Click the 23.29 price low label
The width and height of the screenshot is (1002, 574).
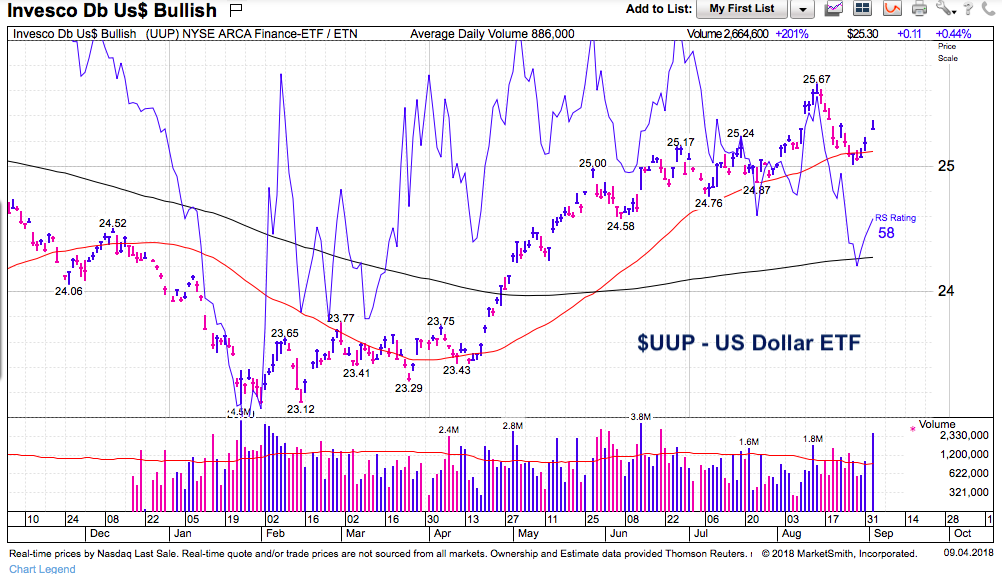408,388
